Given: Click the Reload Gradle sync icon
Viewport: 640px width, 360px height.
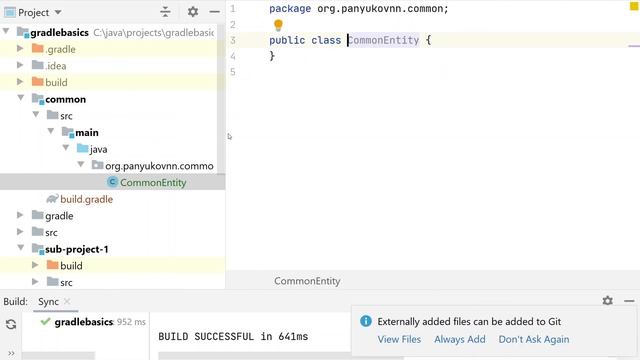Looking at the screenshot, I should point(11,324).
